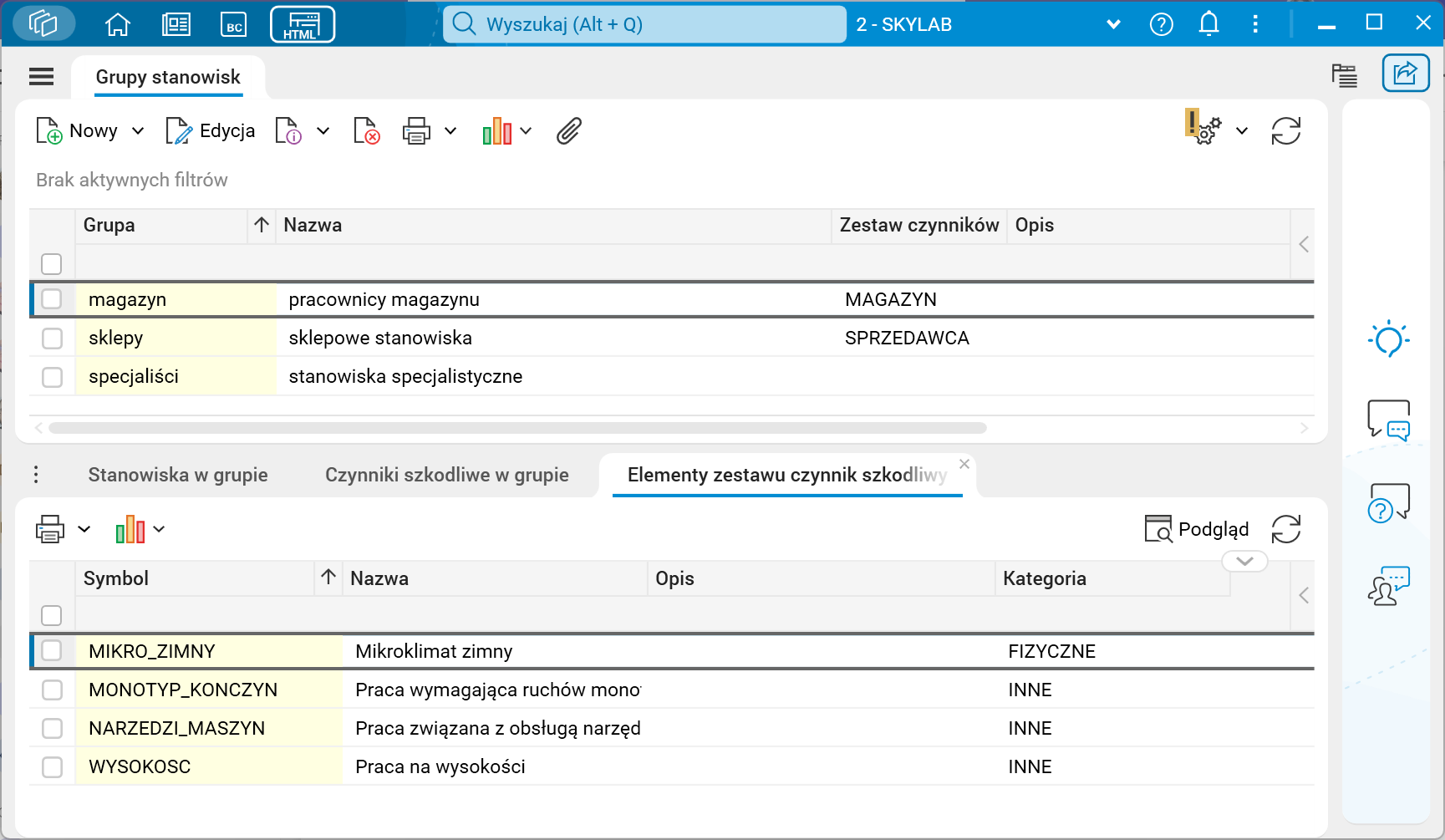1445x840 pixels.
Task: Refresh the Grupy stanowisk list
Action: click(1285, 130)
